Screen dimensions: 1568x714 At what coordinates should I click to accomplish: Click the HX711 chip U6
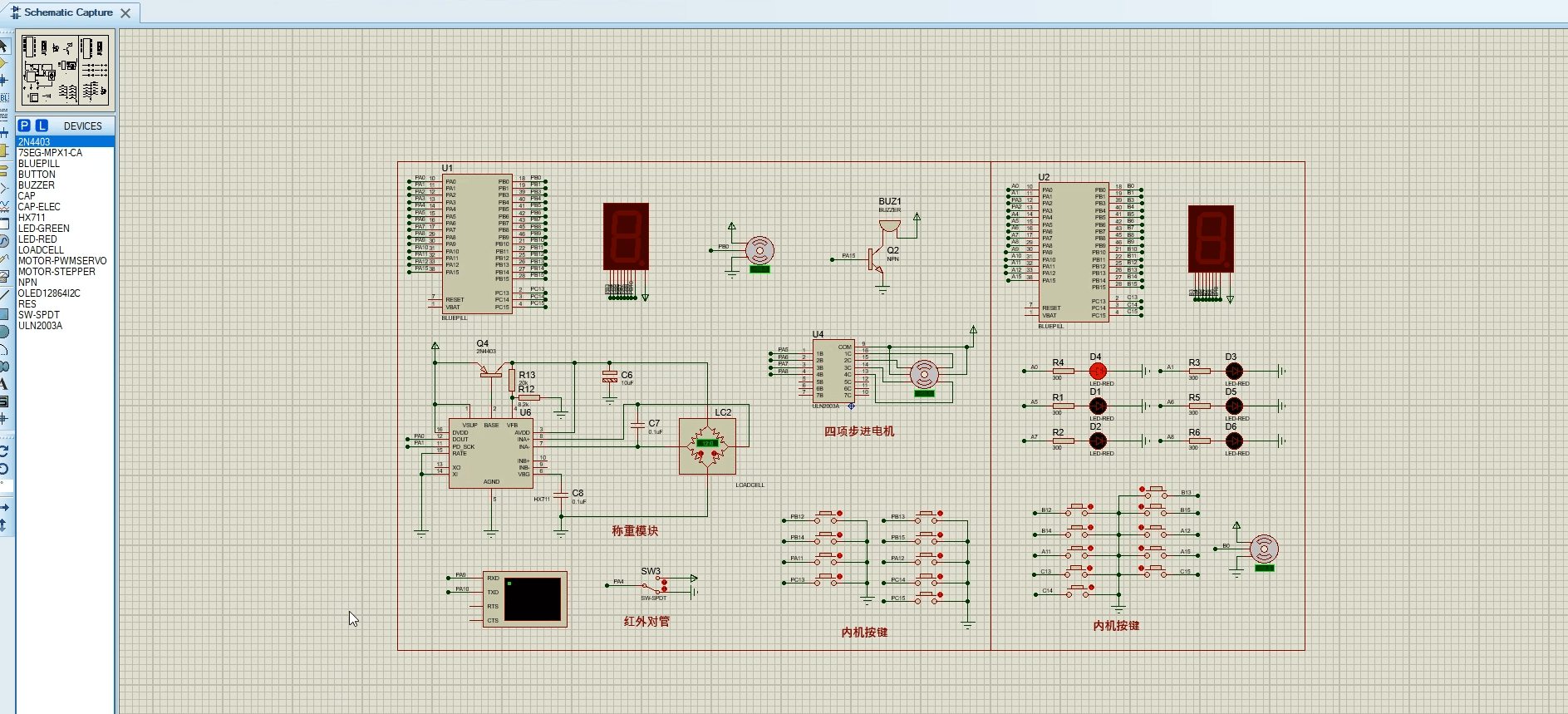[491, 453]
